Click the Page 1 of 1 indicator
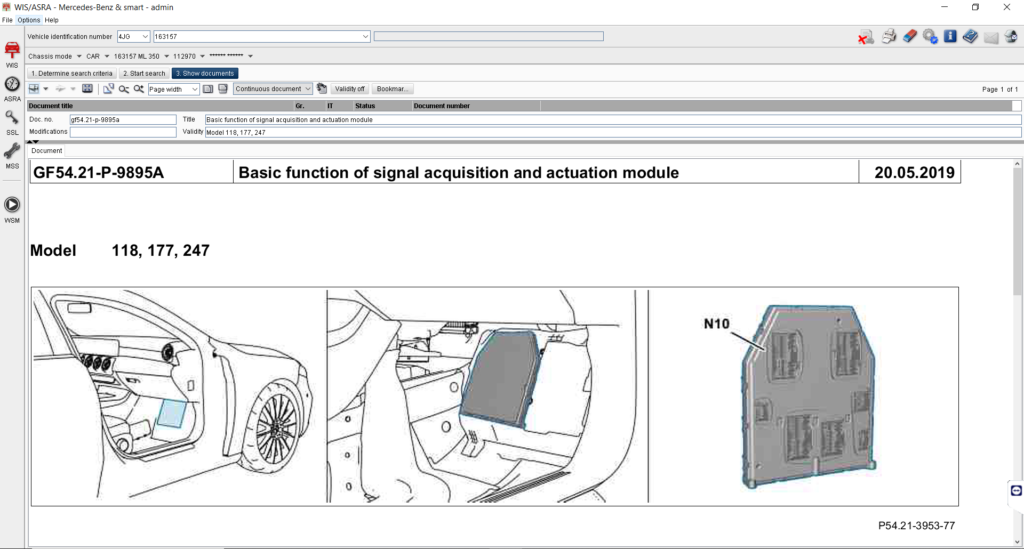The image size is (1024, 549). click(1000, 89)
